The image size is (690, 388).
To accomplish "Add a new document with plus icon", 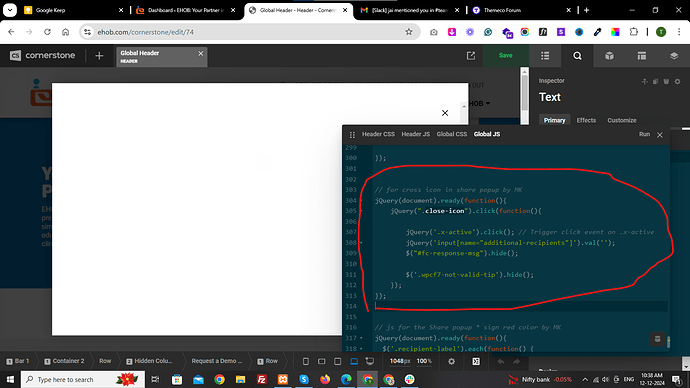I will pyautogui.click(x=99, y=56).
